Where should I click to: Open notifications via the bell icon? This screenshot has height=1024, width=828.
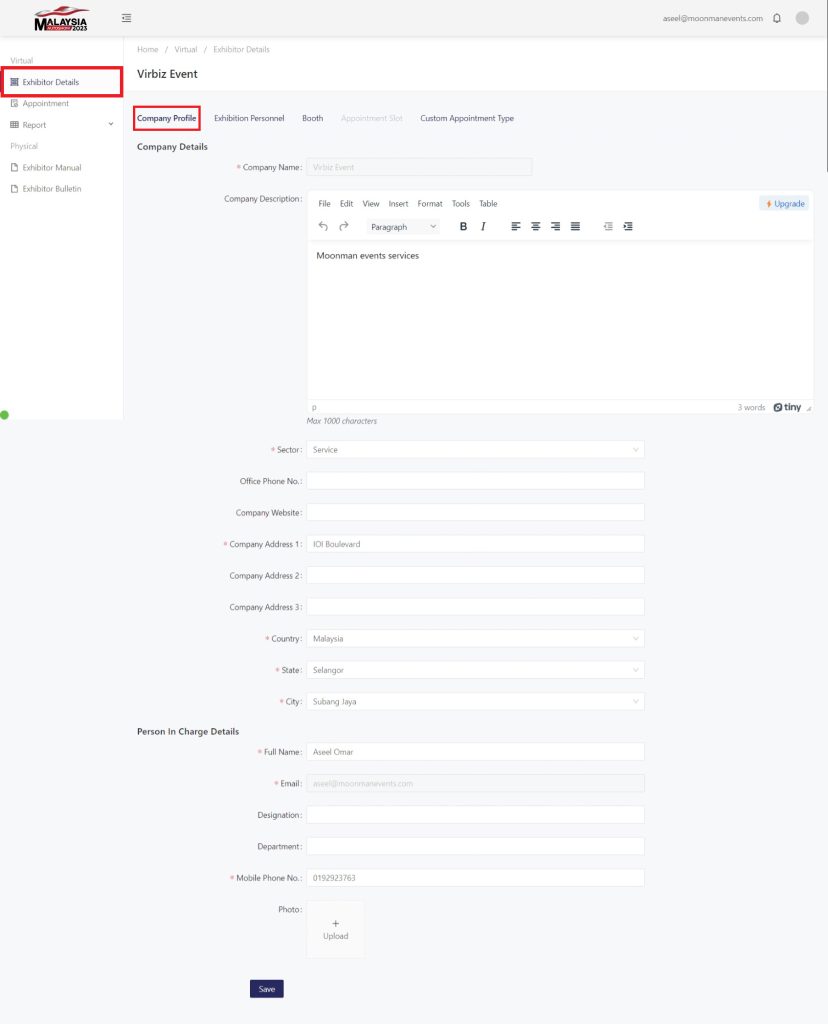click(777, 18)
